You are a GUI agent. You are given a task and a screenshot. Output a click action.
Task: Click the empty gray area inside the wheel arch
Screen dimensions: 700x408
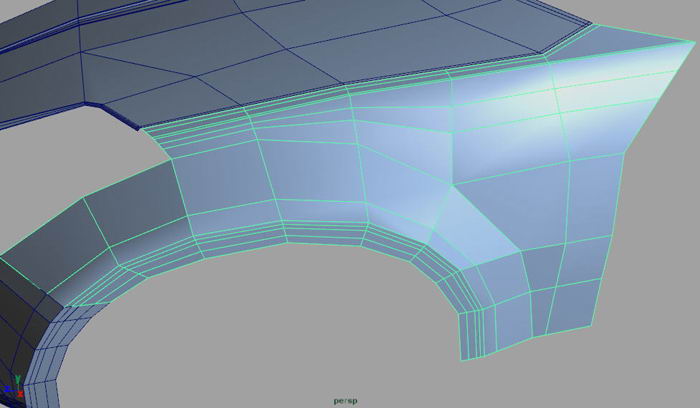click(x=300, y=330)
